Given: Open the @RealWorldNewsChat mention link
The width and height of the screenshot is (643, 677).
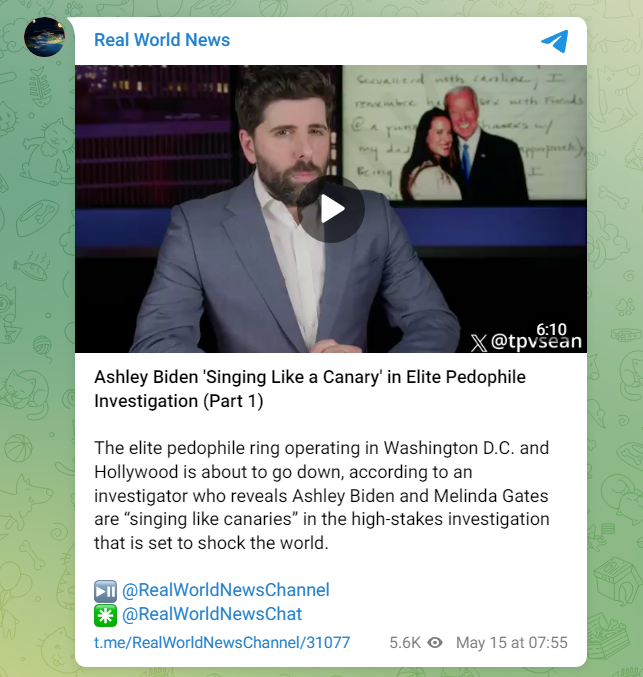Looking at the screenshot, I should click(x=212, y=614).
